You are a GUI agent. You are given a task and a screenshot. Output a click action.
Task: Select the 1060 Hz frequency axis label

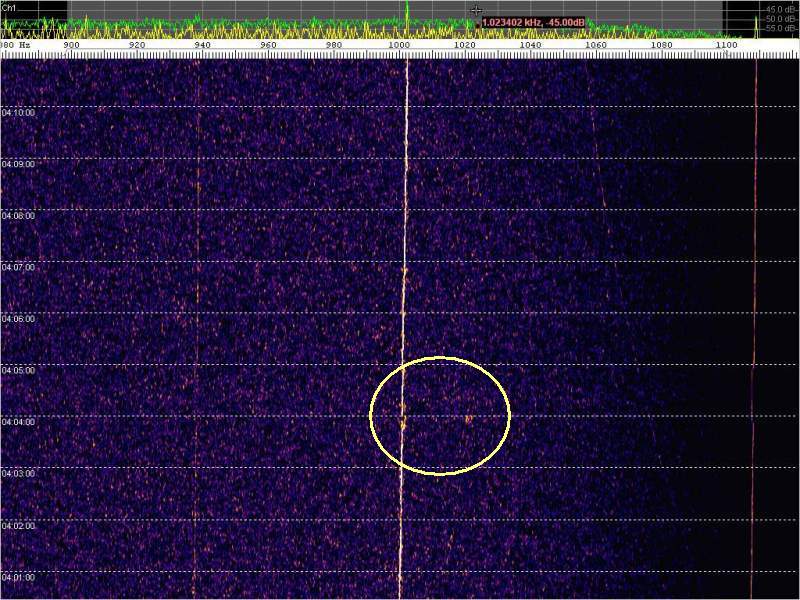[x=596, y=46]
